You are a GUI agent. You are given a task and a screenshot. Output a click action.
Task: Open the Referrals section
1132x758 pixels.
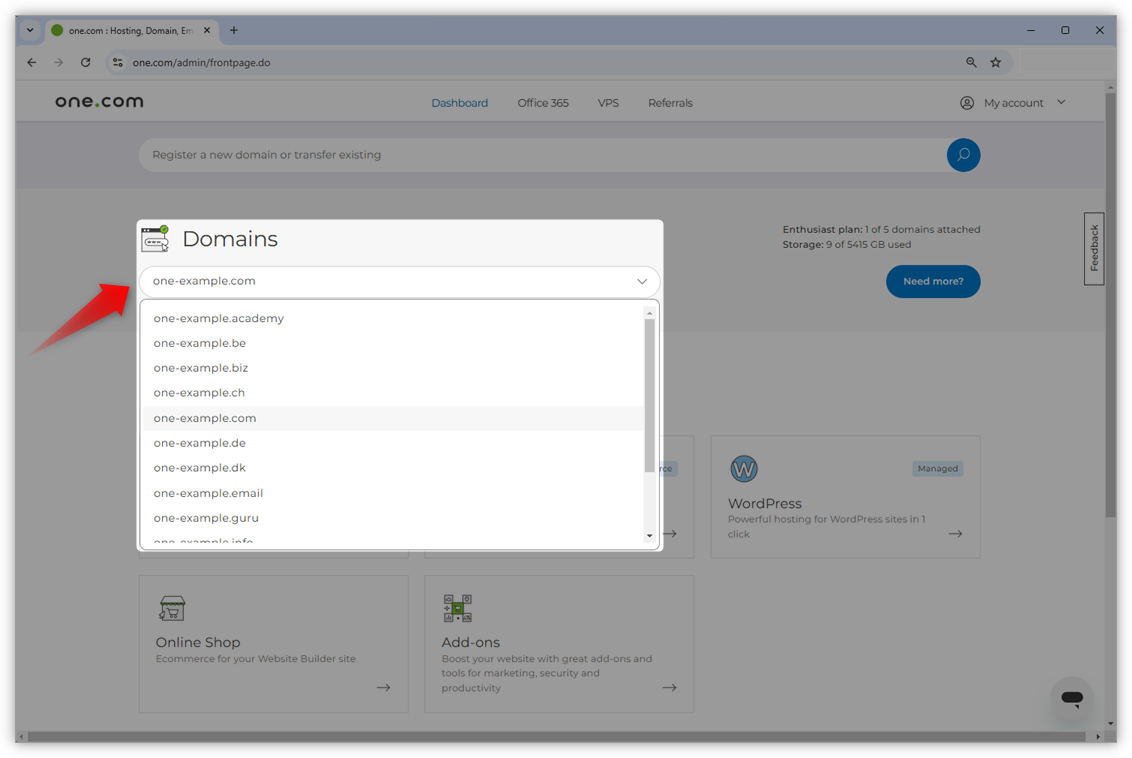click(x=669, y=102)
